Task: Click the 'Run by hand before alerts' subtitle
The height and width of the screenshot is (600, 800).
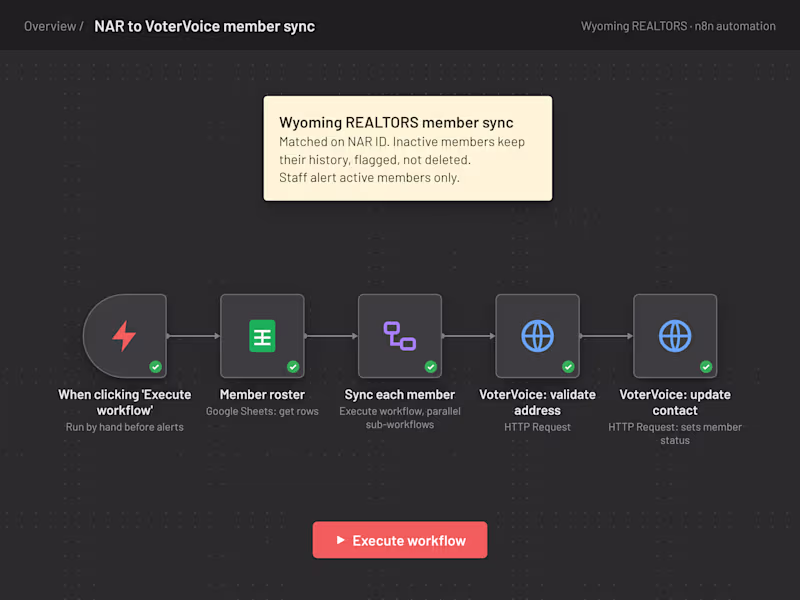Action: pos(124,427)
